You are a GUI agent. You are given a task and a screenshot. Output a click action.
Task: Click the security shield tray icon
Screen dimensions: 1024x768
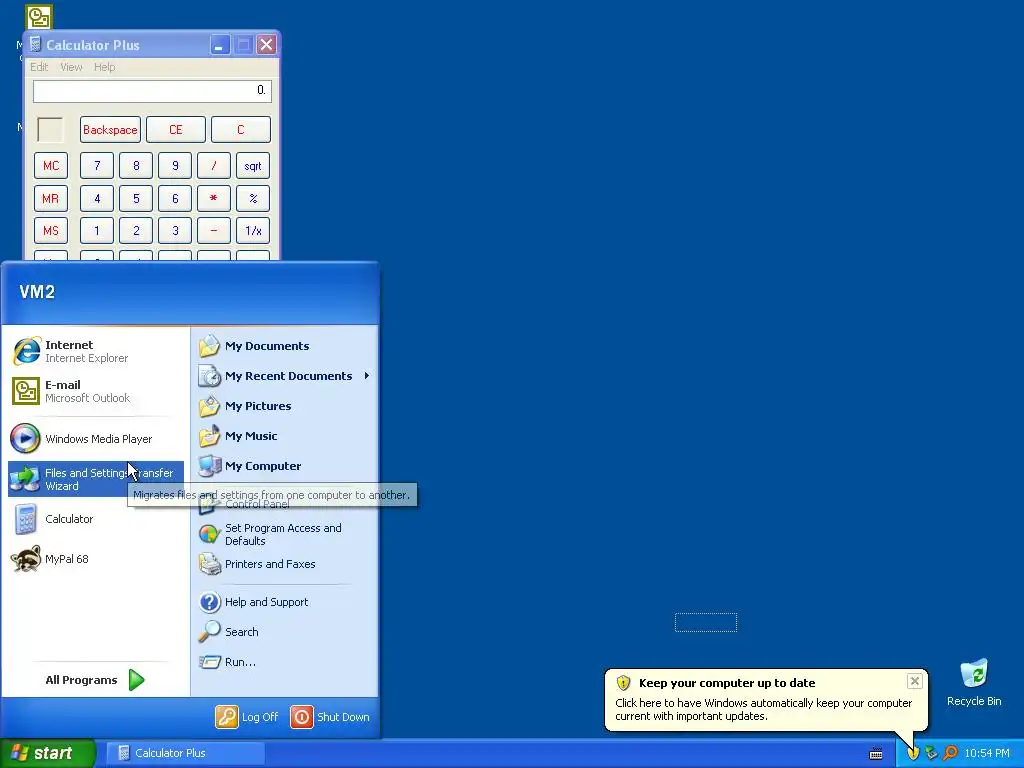coord(913,753)
